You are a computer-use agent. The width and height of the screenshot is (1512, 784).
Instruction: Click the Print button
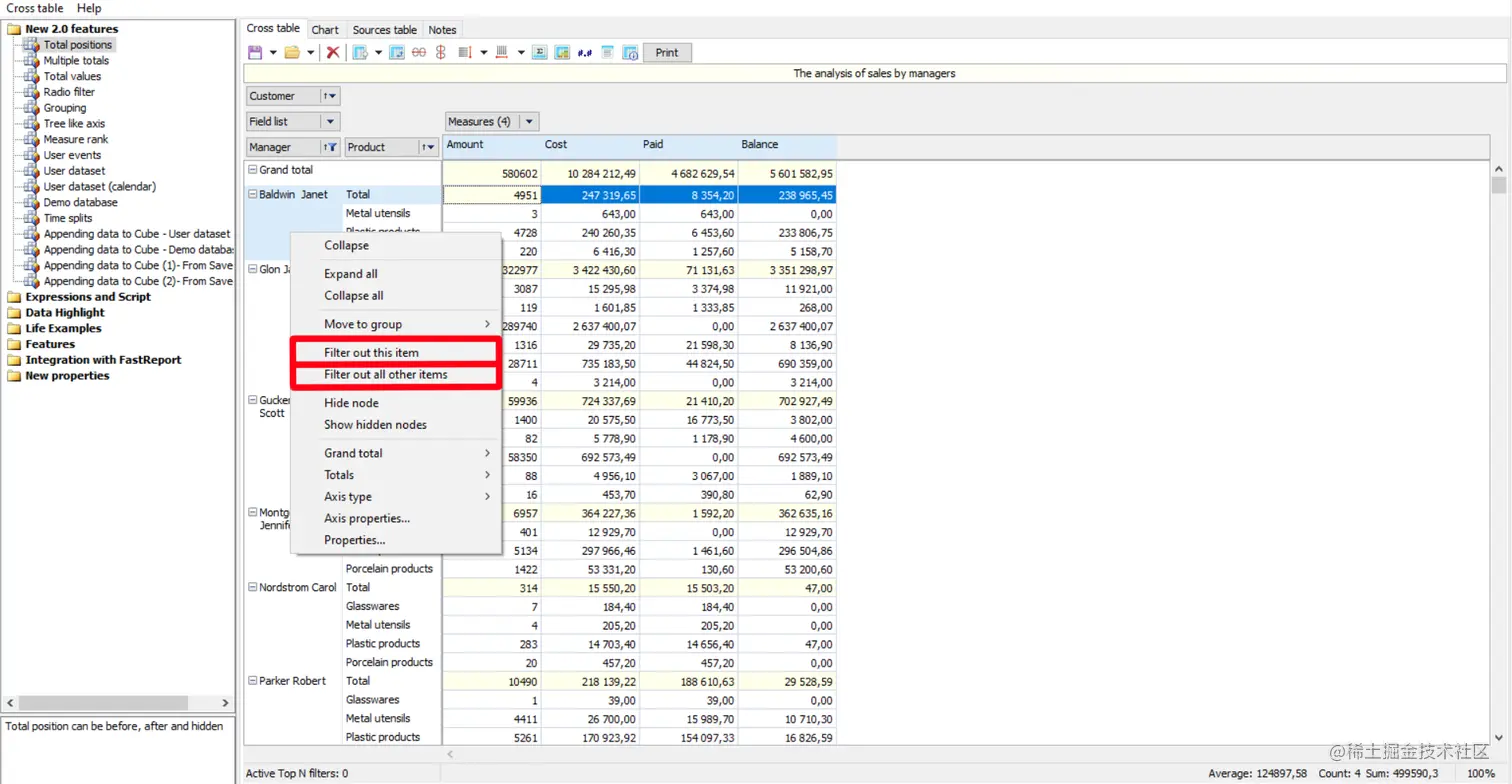[x=667, y=53]
